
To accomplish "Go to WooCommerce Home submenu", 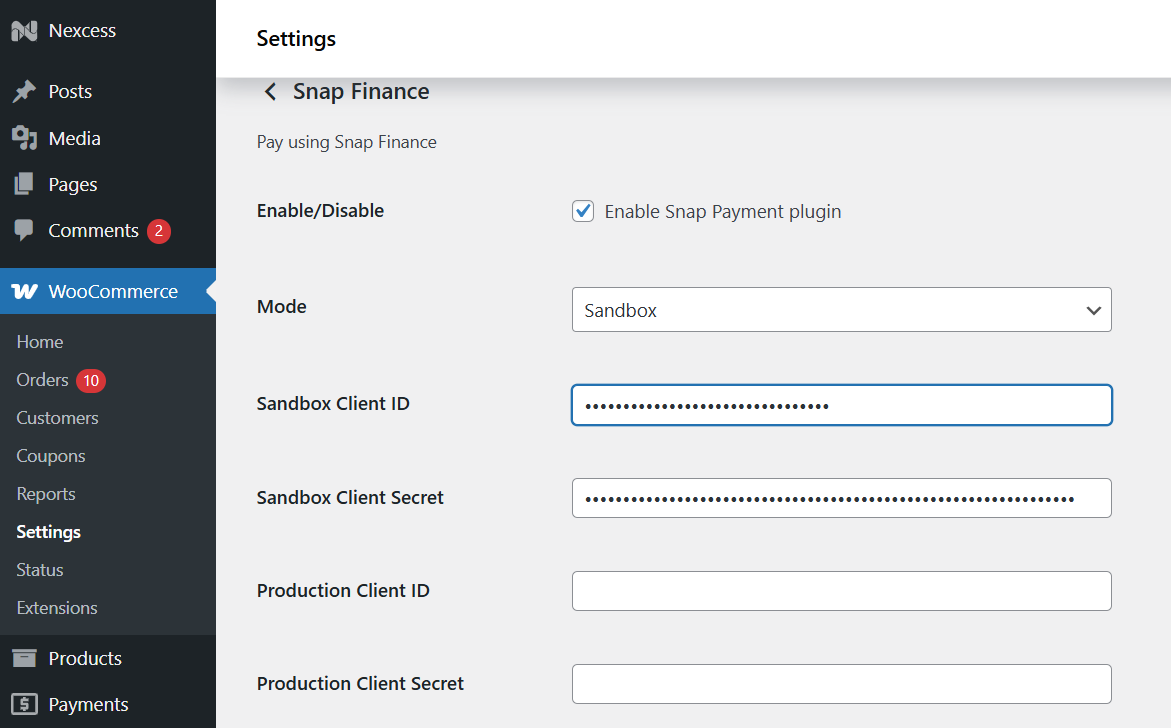I will (x=40, y=342).
